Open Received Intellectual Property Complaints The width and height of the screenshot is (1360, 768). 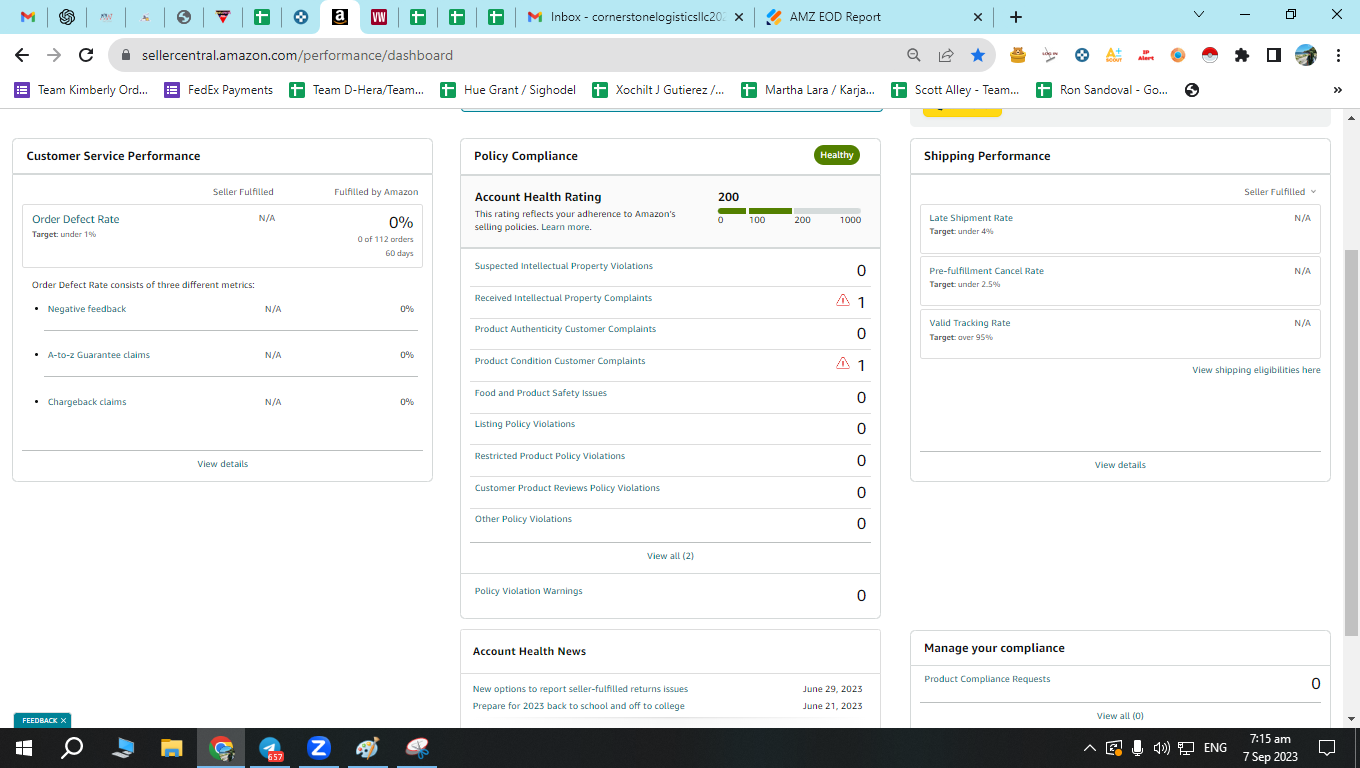click(563, 298)
